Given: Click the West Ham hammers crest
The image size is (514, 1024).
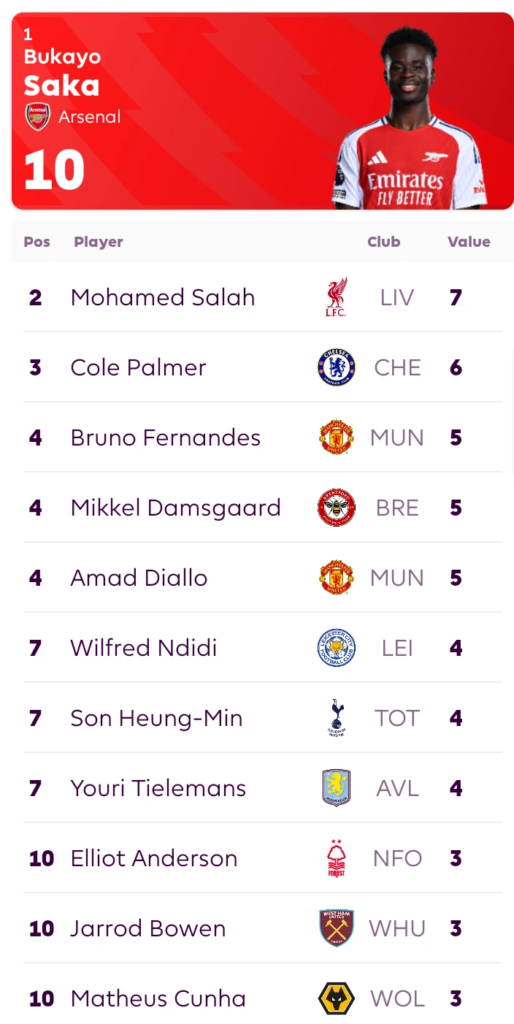Looking at the screenshot, I should pos(336,928).
